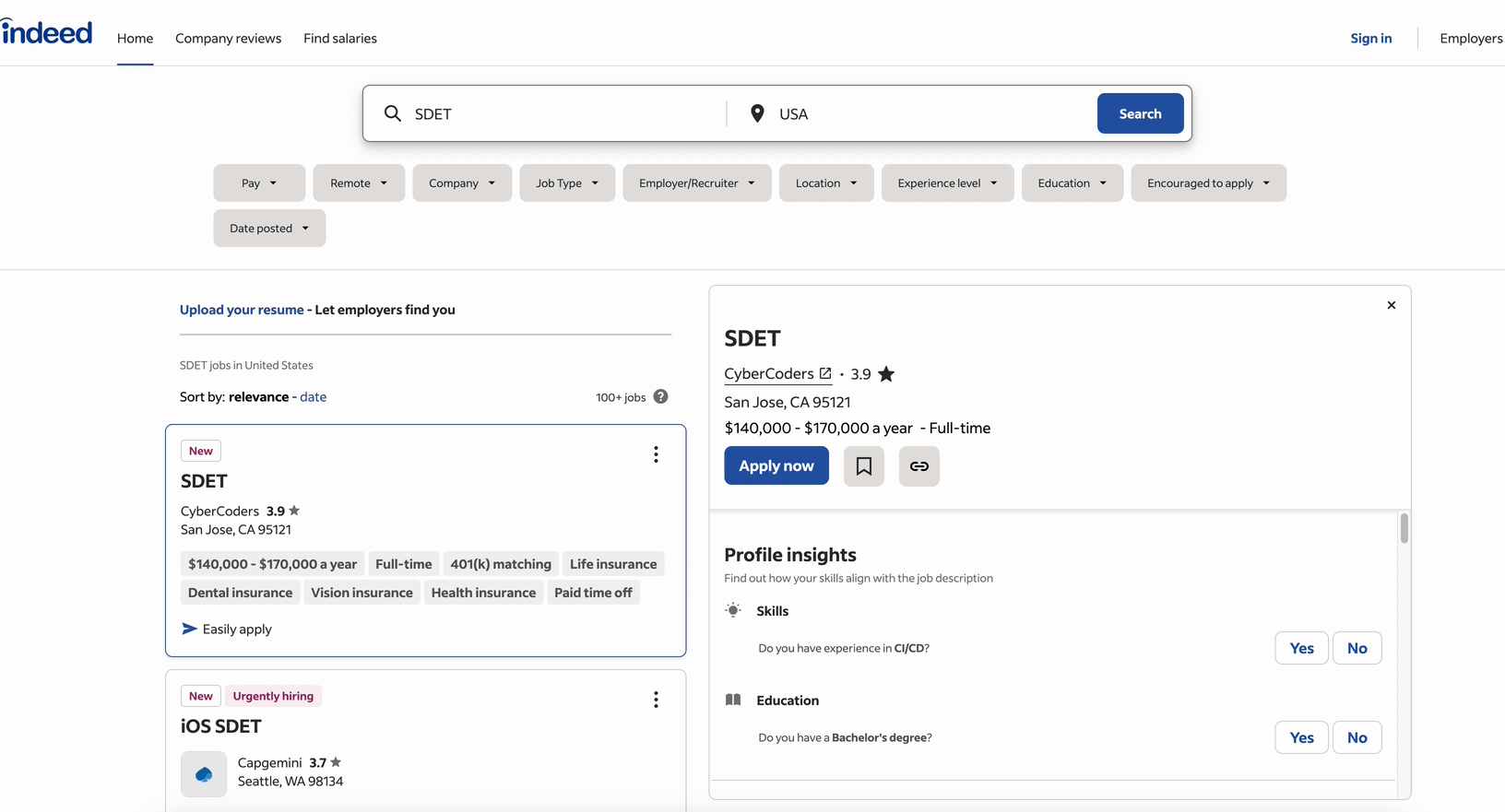Click the 'Life insurance' tag
This screenshot has height=812, width=1505.
(613, 564)
